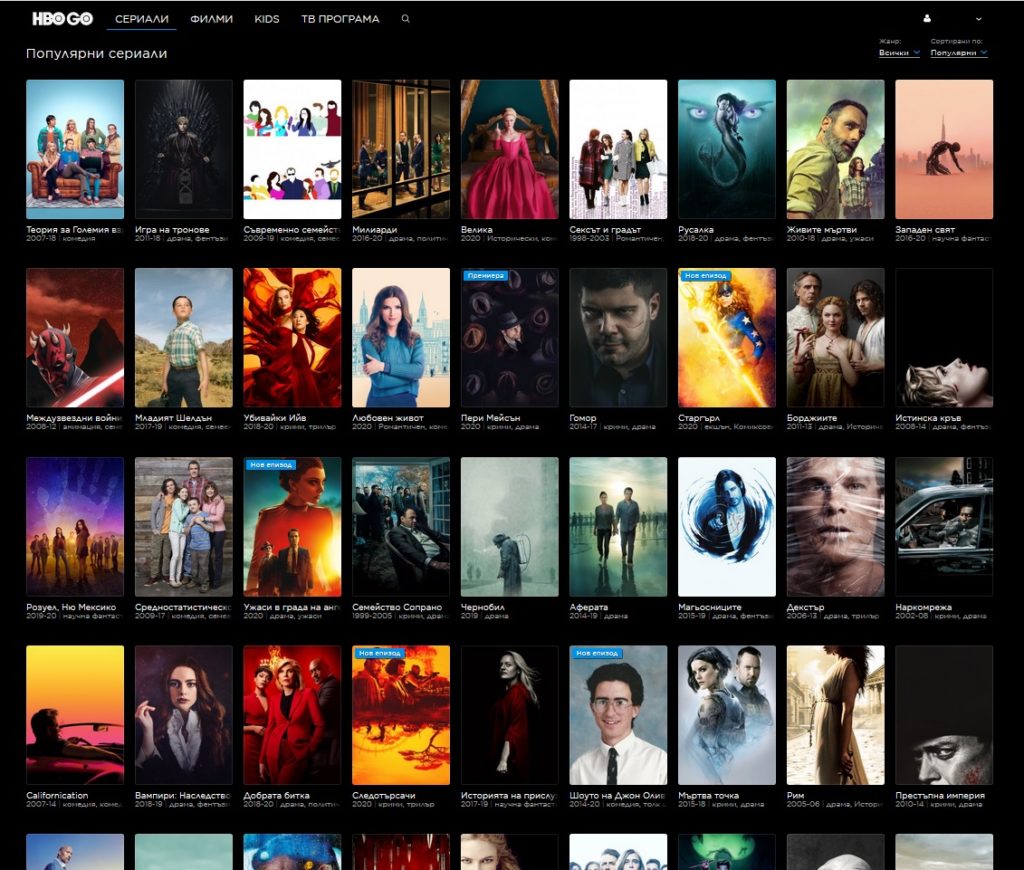Open the Гомор series poster

618,338
